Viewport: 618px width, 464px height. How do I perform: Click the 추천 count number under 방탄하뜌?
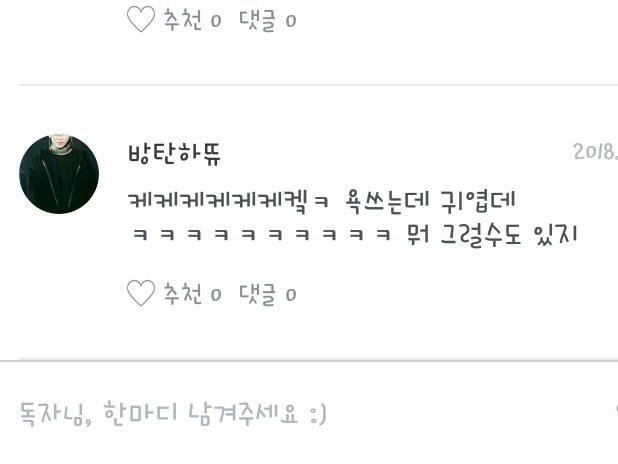tap(216, 295)
